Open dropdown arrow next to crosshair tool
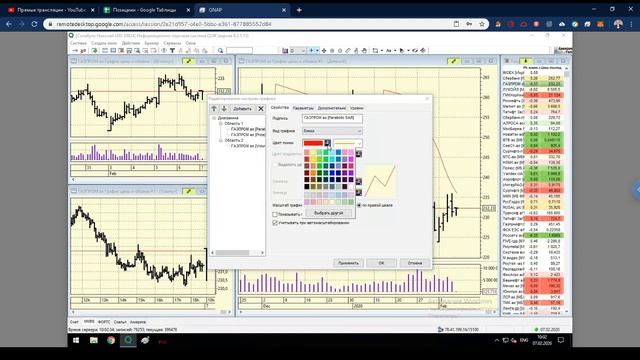640x360 pixels. pos(317,51)
